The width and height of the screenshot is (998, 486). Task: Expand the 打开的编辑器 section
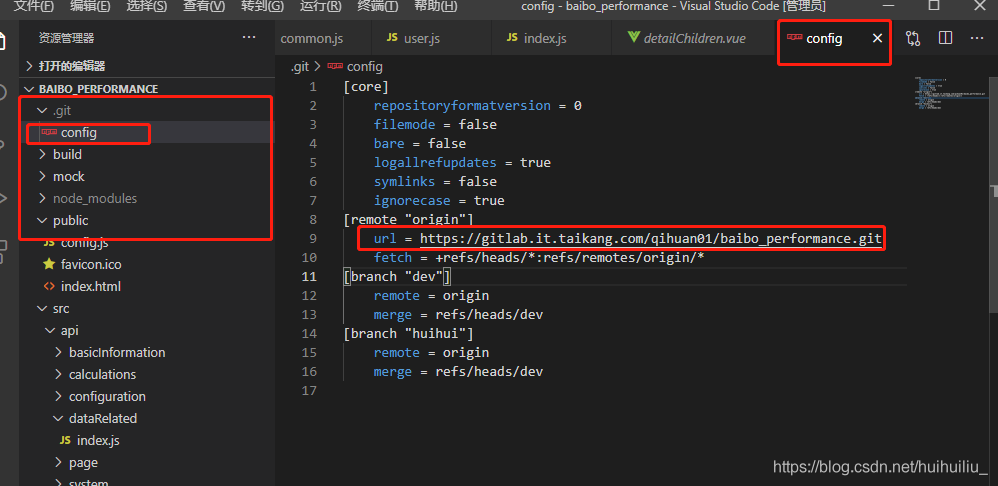[x=148, y=66]
